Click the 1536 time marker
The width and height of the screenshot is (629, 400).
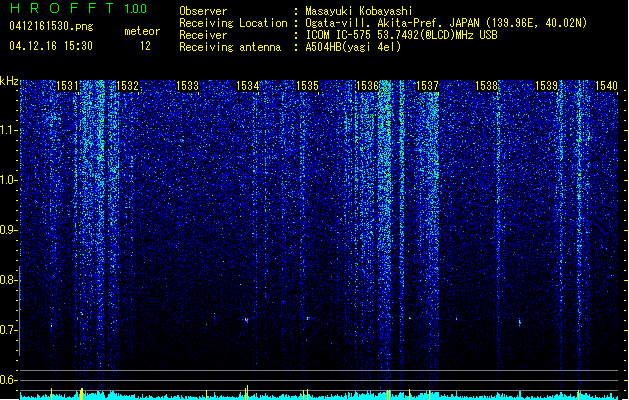pyautogui.click(x=367, y=86)
